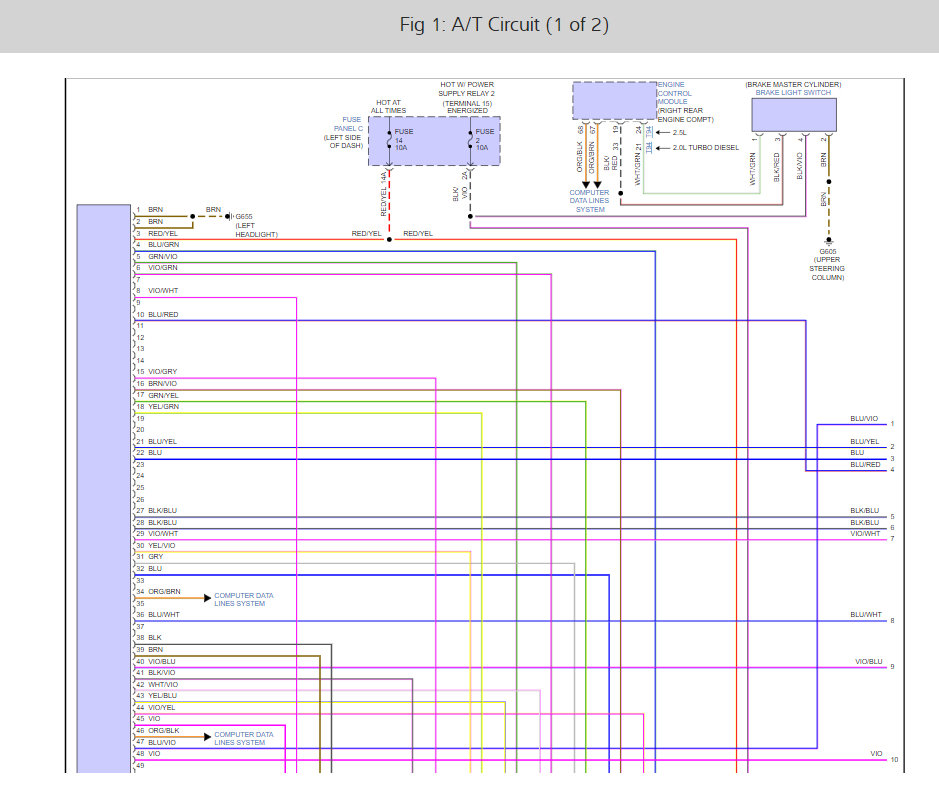Click pin 42 WHT/VIO label

click(163, 684)
